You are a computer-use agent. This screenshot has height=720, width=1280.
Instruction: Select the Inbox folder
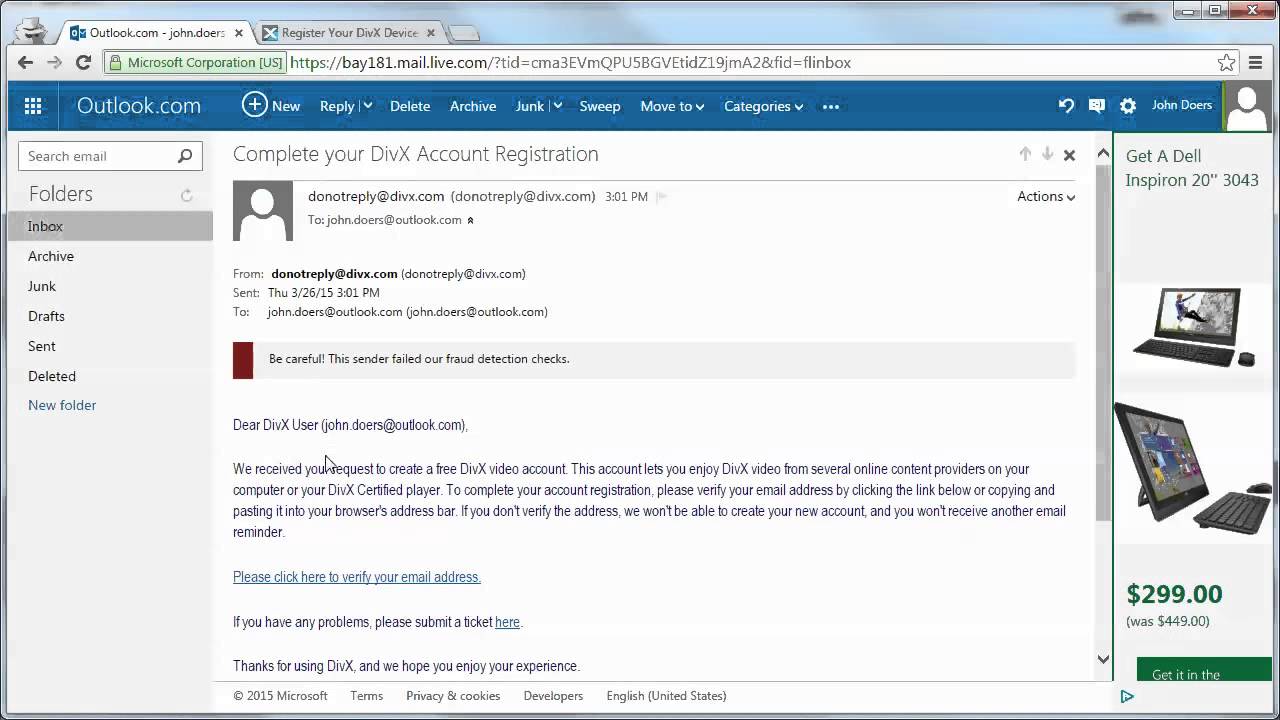click(x=110, y=227)
